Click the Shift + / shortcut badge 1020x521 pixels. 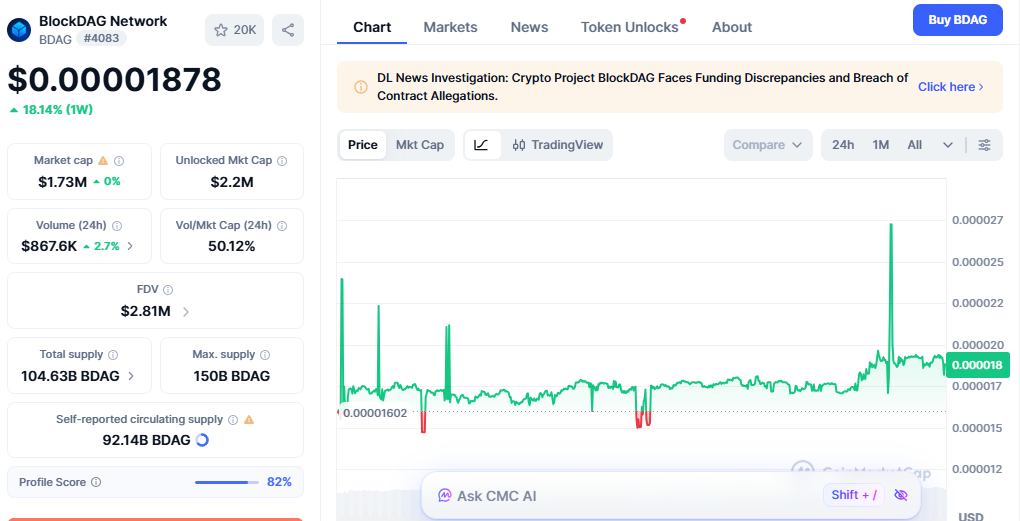[854, 495]
